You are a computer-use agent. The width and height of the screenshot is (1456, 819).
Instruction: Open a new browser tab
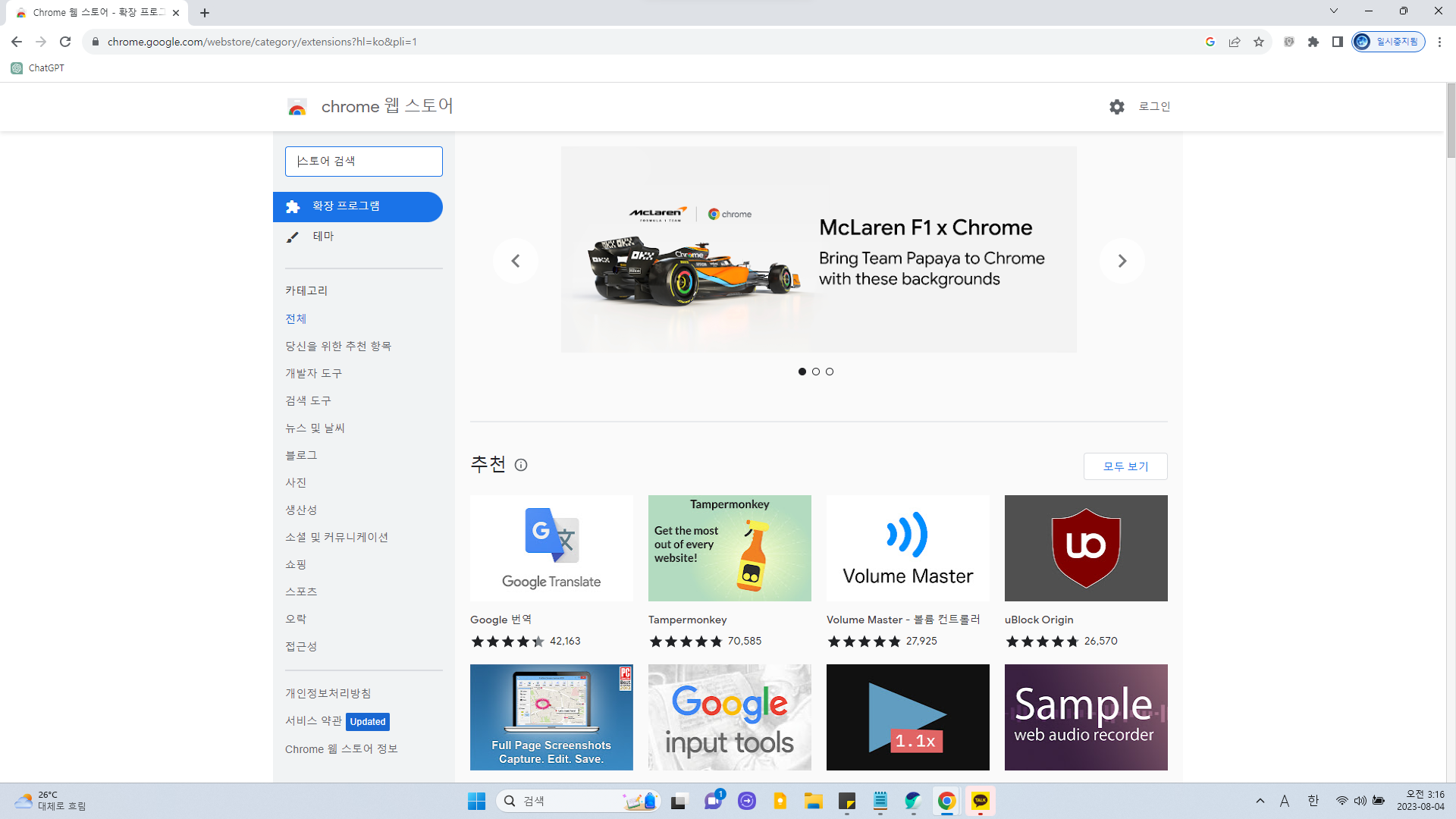click(x=205, y=13)
